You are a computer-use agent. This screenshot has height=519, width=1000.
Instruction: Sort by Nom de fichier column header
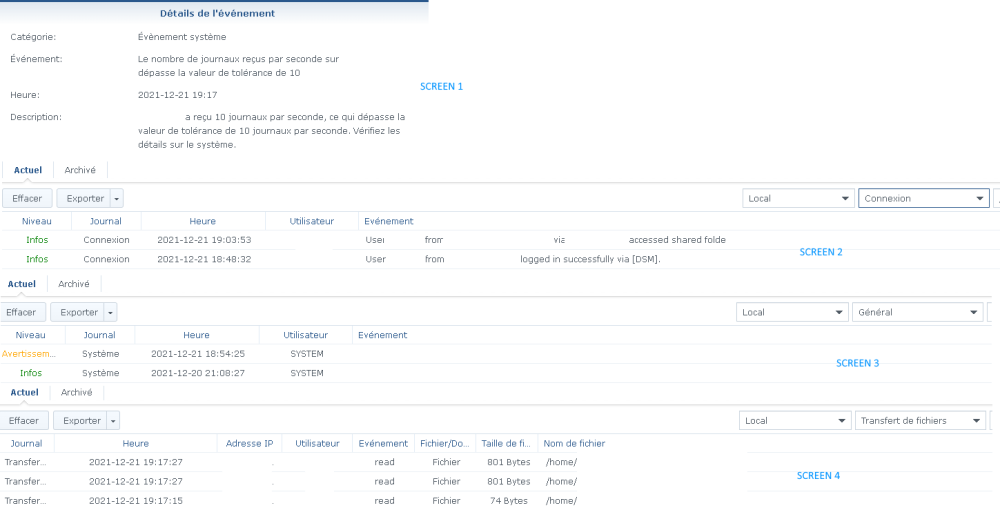[574, 444]
